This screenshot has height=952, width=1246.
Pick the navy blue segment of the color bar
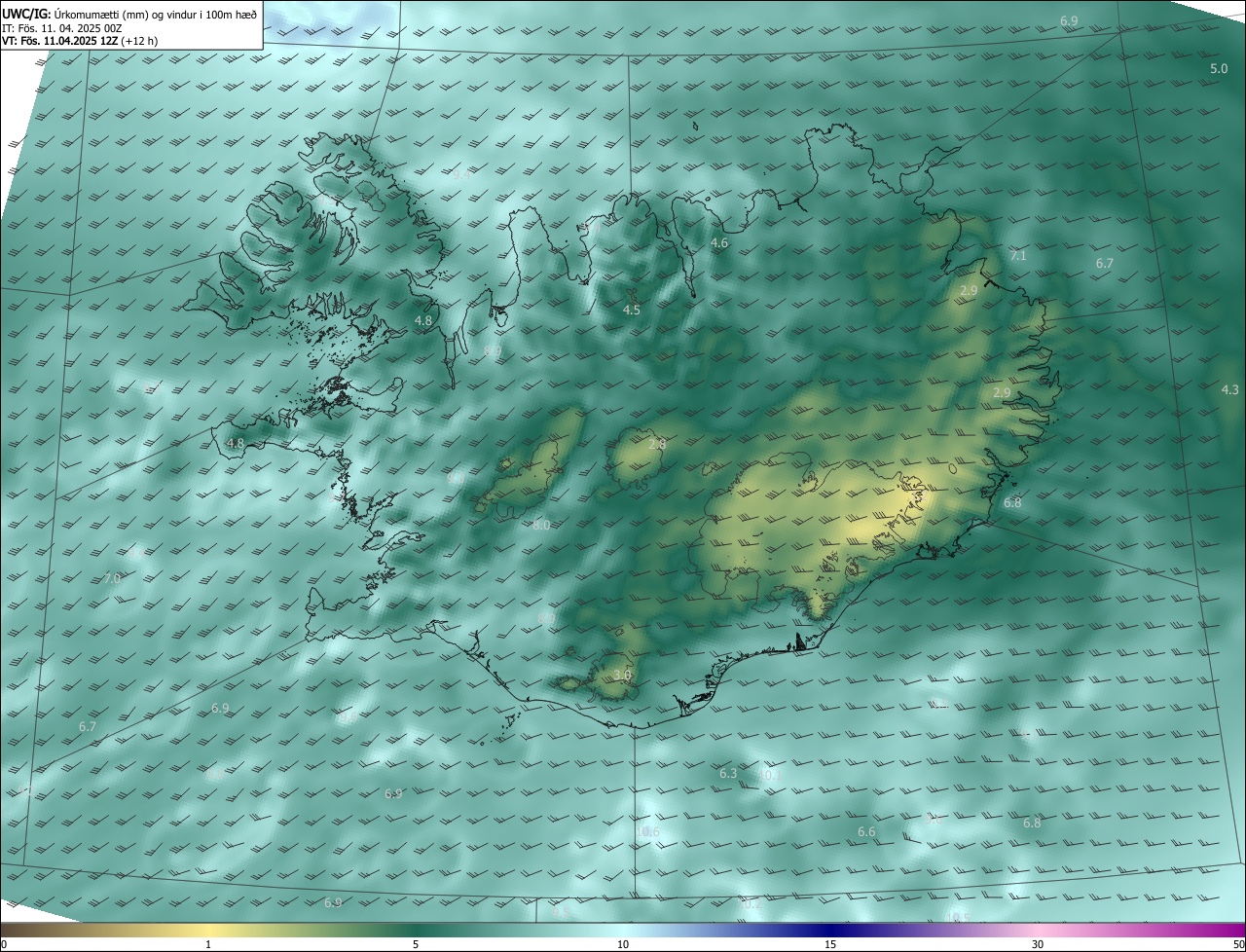[x=830, y=930]
